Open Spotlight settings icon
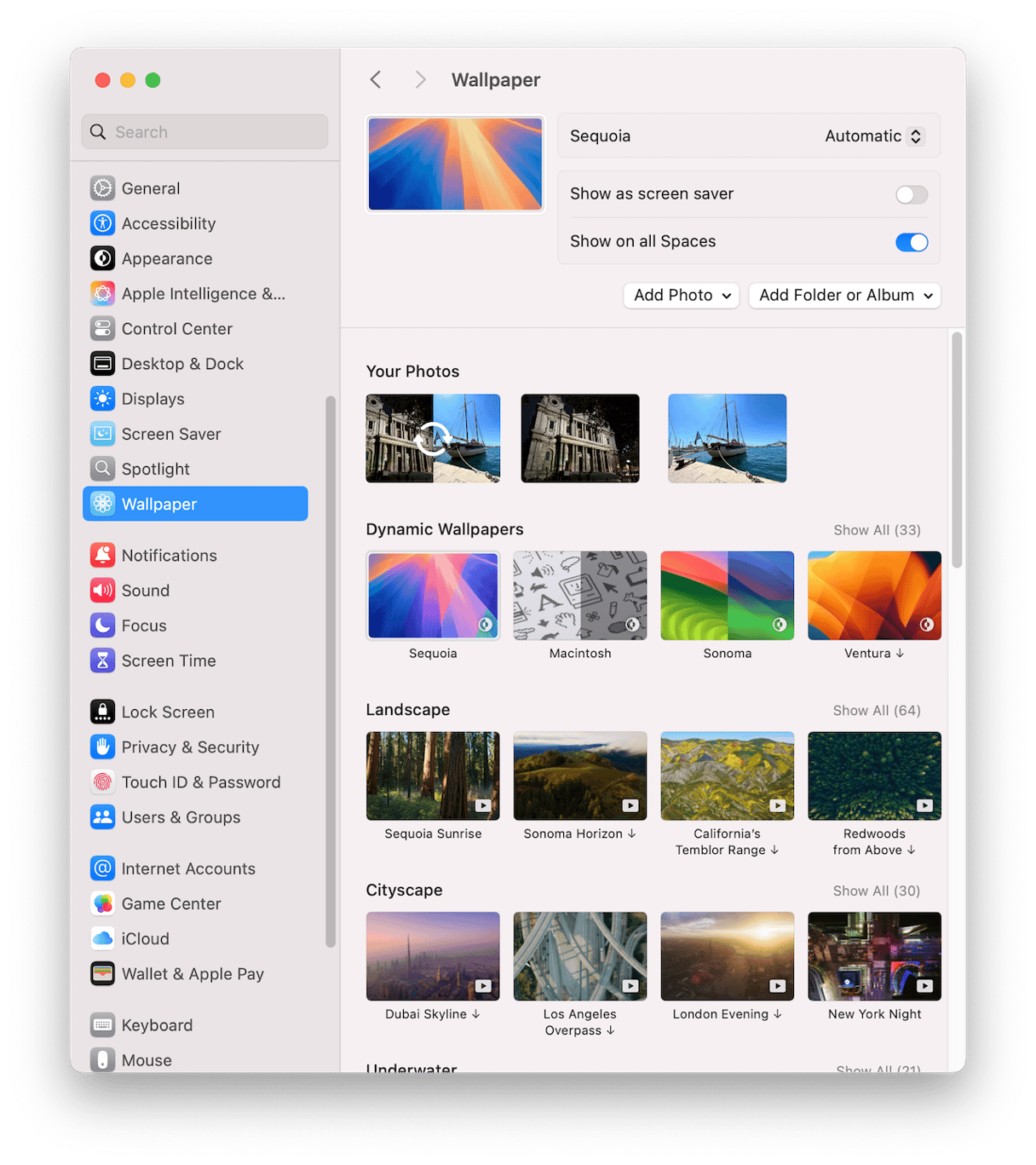 click(102, 469)
